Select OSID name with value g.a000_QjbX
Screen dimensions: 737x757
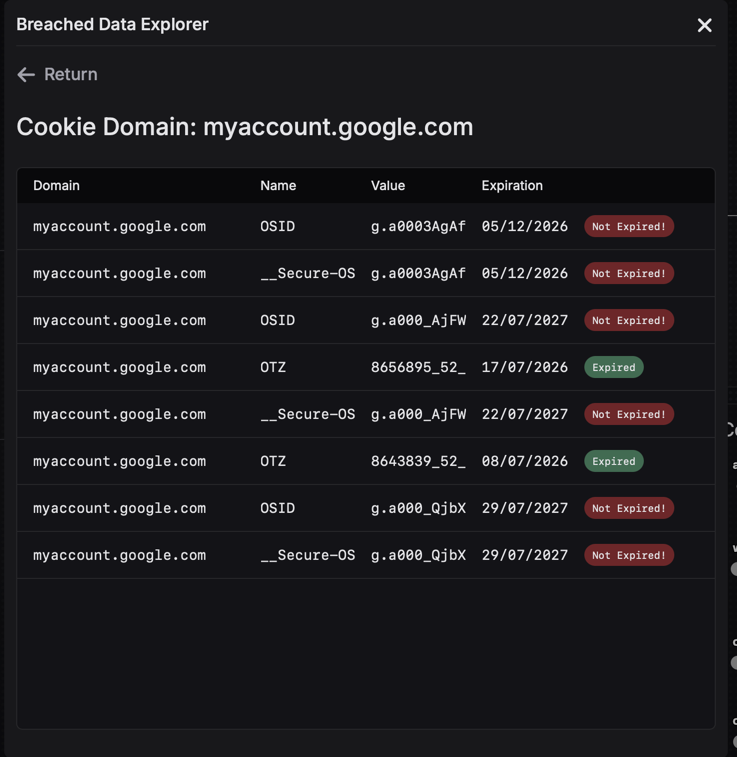click(278, 508)
